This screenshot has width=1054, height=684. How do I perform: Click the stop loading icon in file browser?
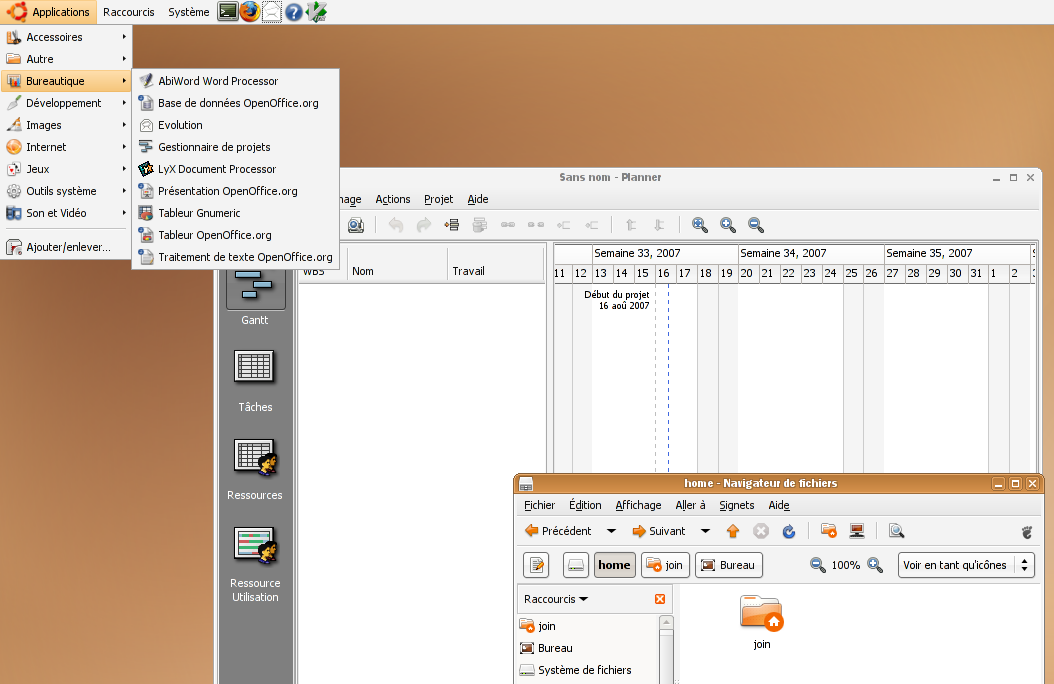click(x=761, y=531)
